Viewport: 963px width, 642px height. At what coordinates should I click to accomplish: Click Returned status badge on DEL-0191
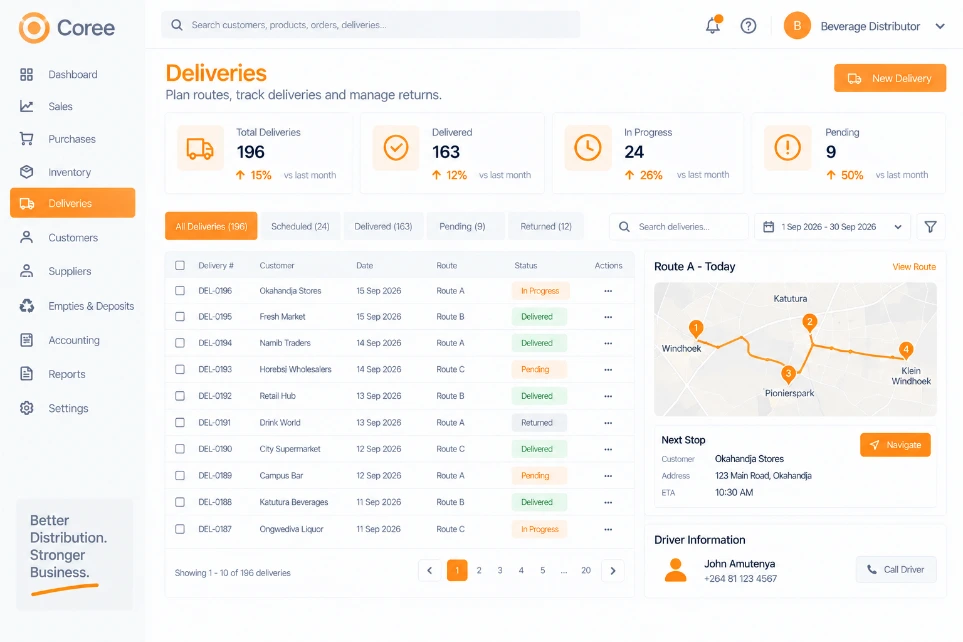537,423
